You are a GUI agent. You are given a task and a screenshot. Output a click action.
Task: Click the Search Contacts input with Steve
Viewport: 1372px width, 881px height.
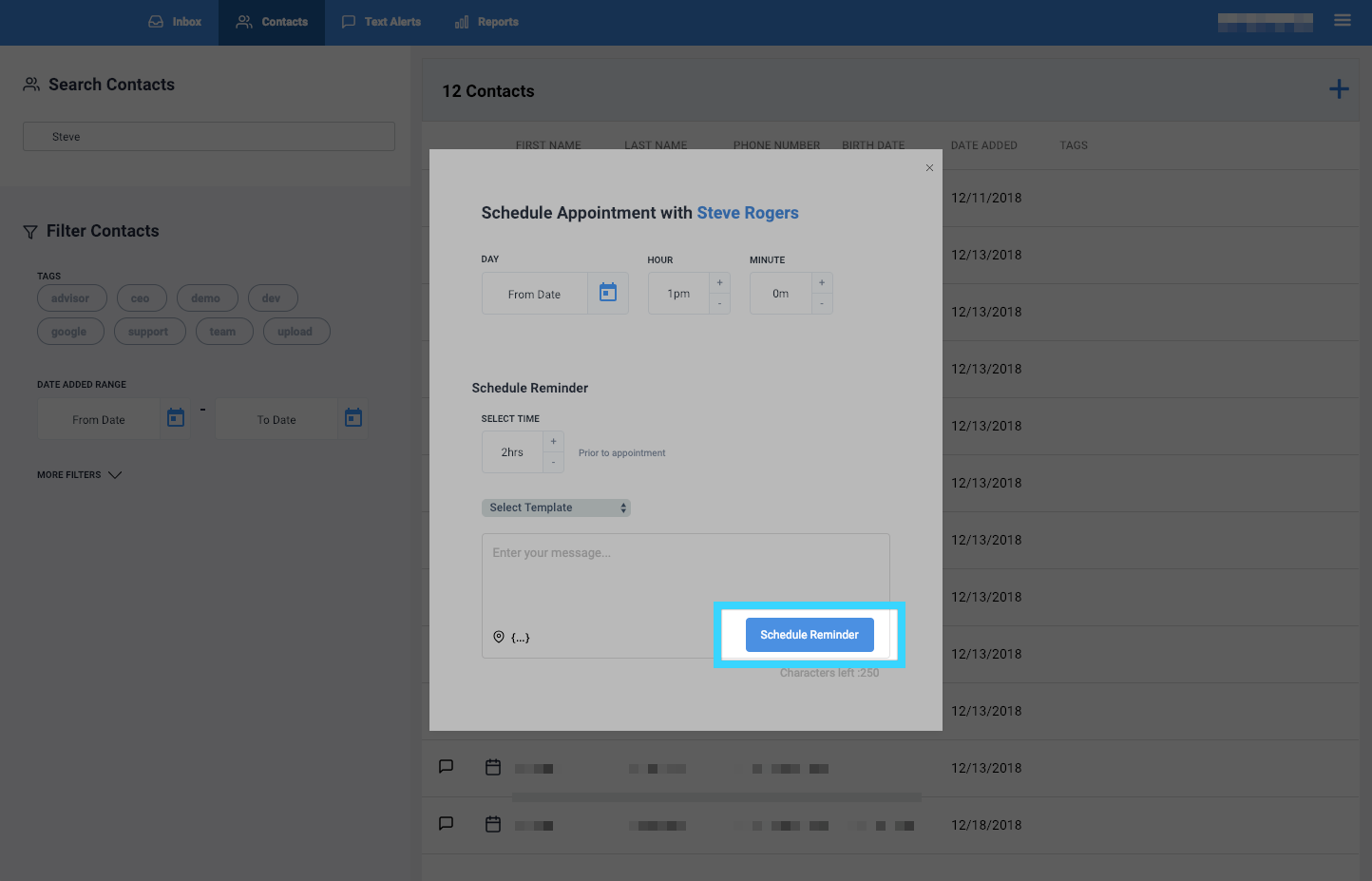(x=209, y=136)
